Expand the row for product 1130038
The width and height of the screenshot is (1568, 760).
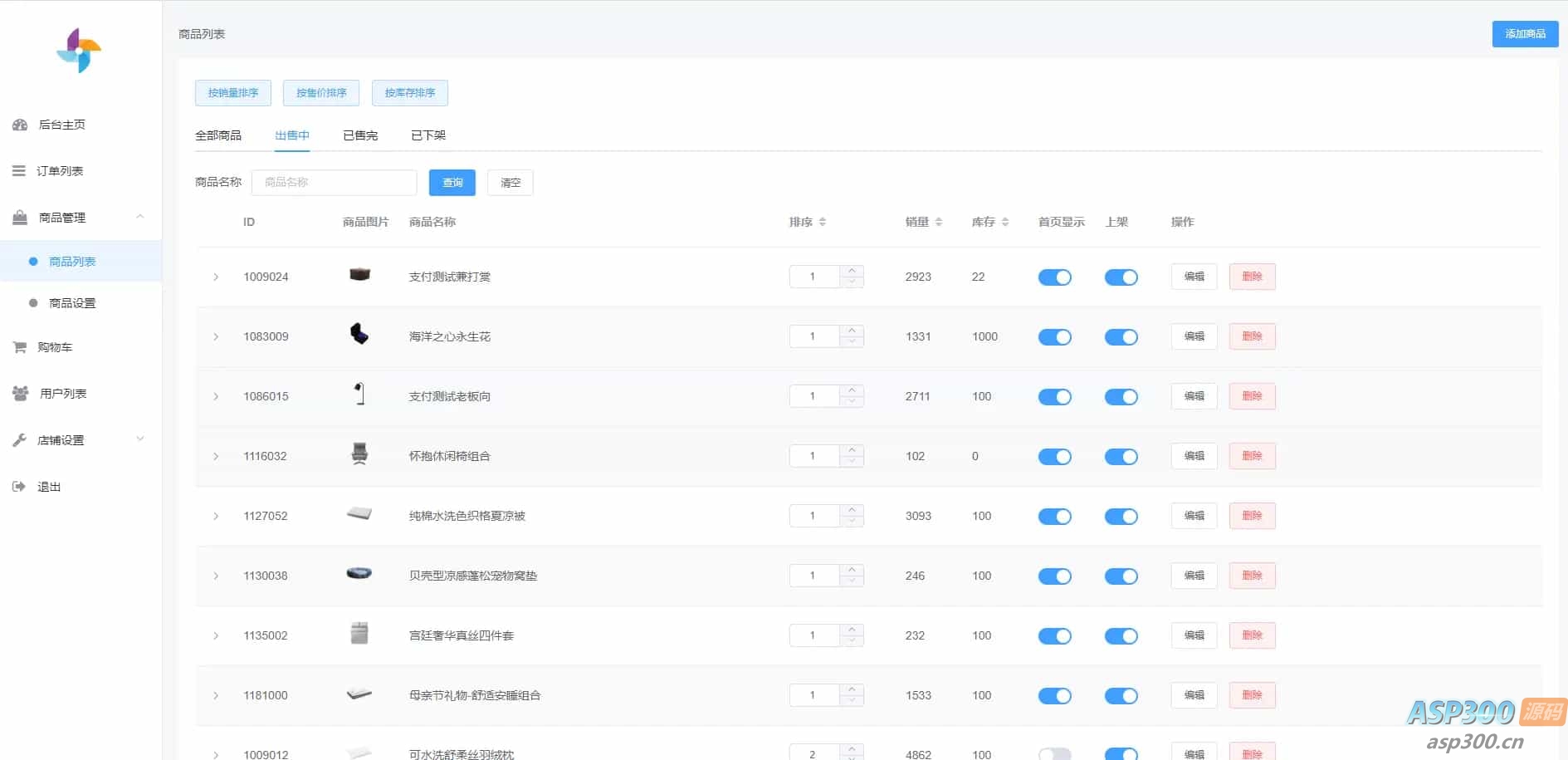[x=216, y=576]
